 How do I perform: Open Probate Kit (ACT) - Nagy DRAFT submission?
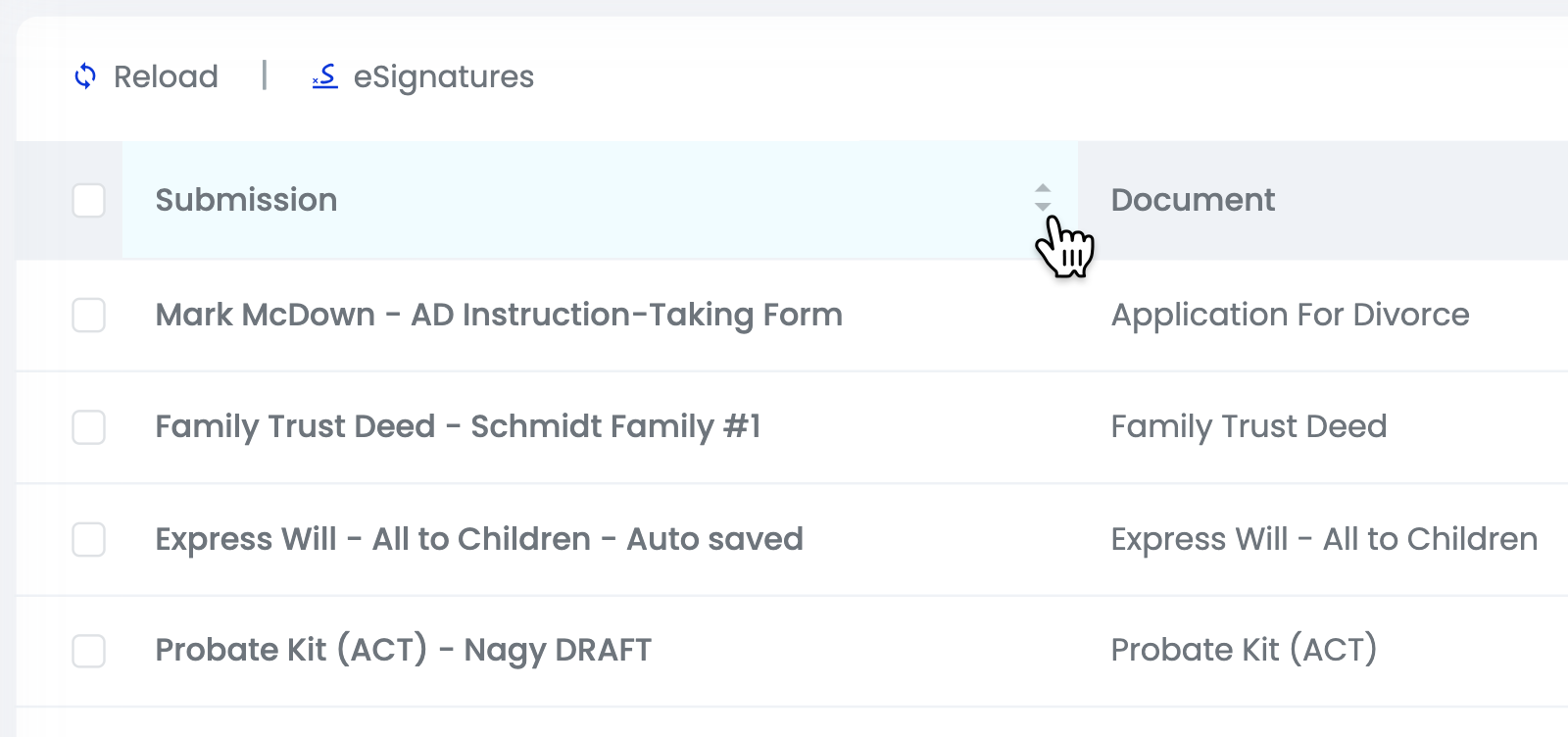pos(404,650)
